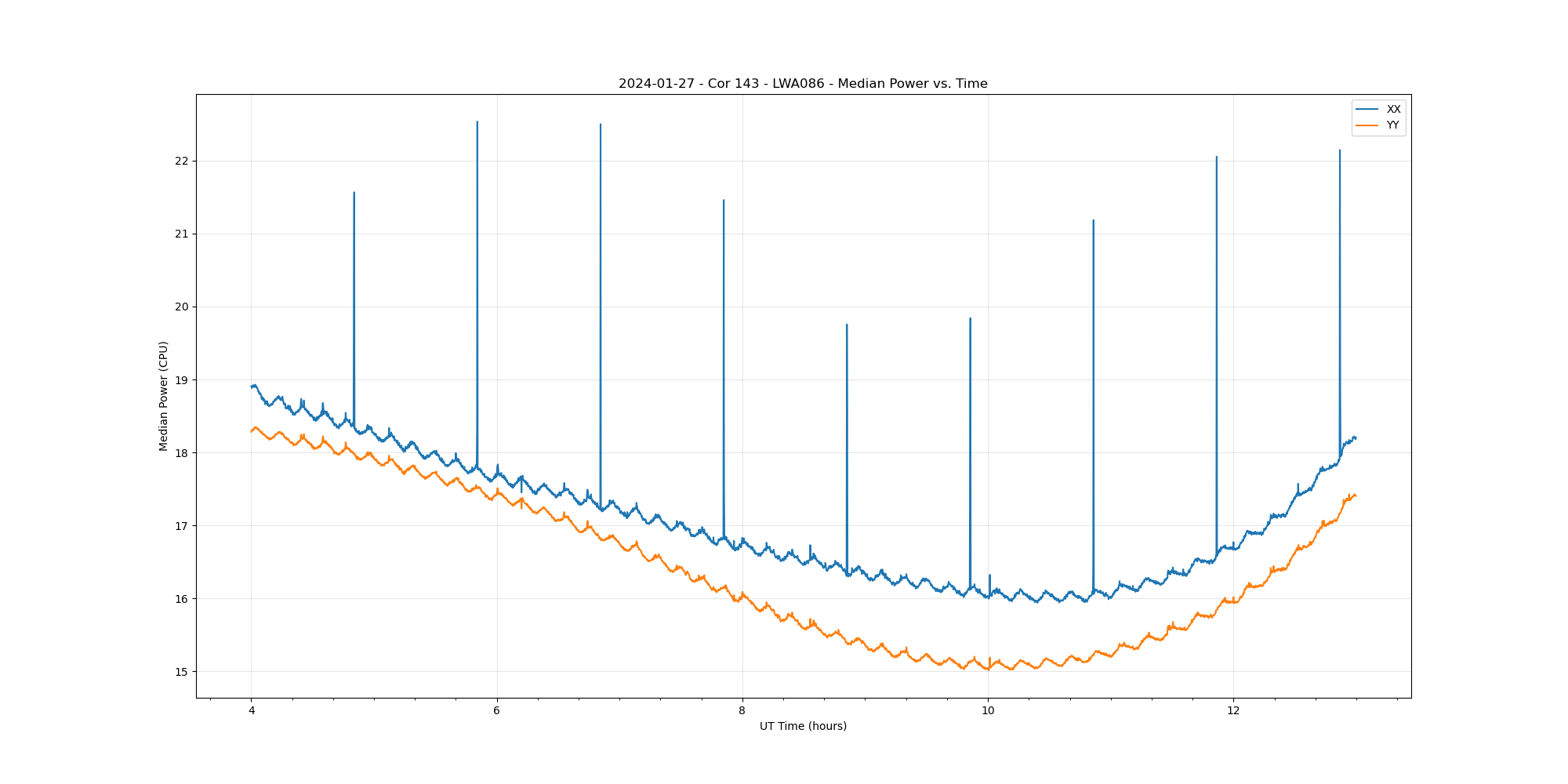Click the last blue spike's peak near hour 13
1568x784 pixels.
point(1340,151)
